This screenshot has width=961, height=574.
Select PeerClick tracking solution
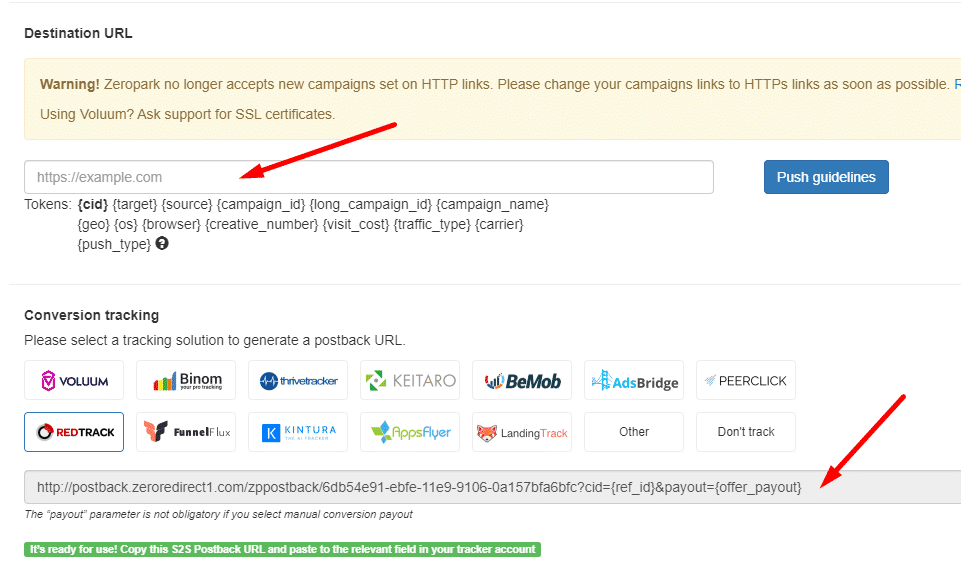(x=746, y=380)
